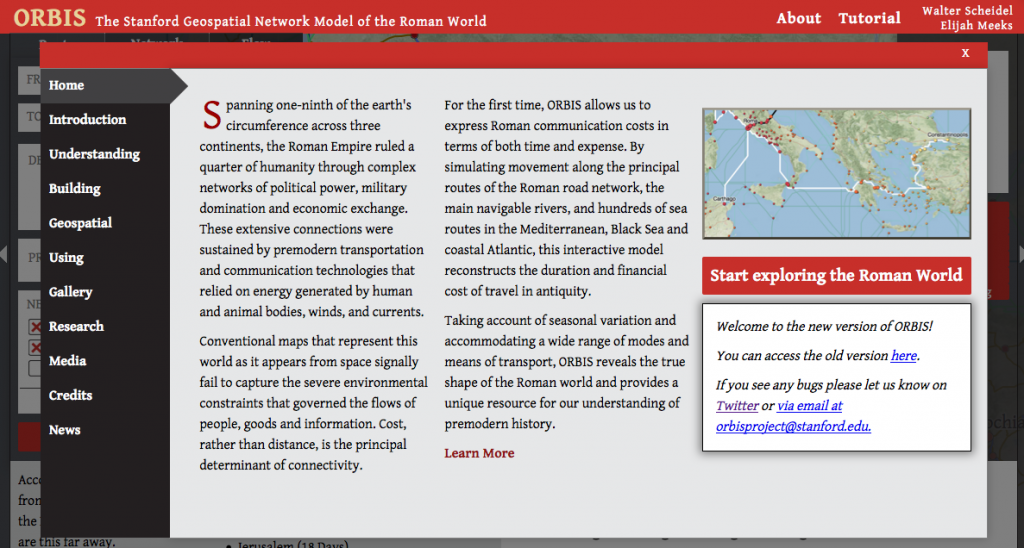Open the Gallery section
The image size is (1024, 548).
pos(70,292)
